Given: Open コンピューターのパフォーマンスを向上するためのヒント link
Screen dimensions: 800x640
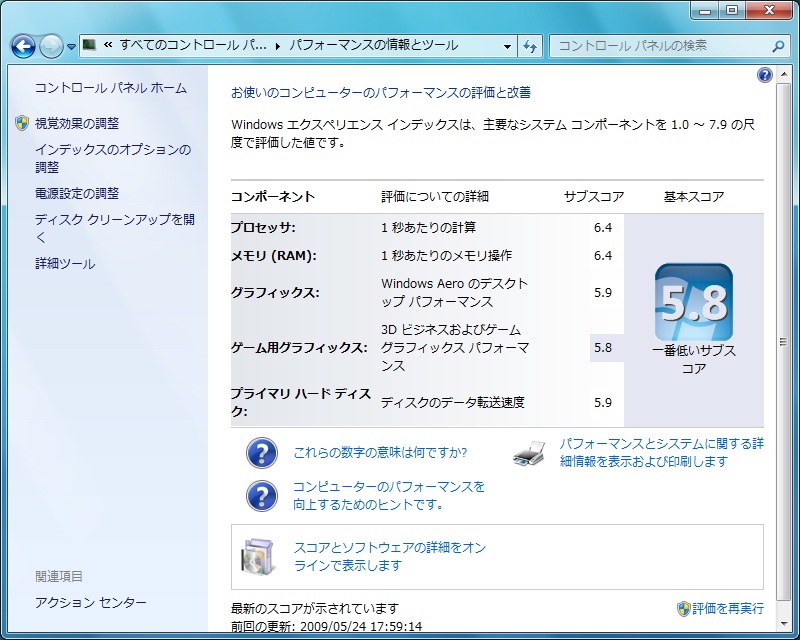Looking at the screenshot, I should click(389, 496).
